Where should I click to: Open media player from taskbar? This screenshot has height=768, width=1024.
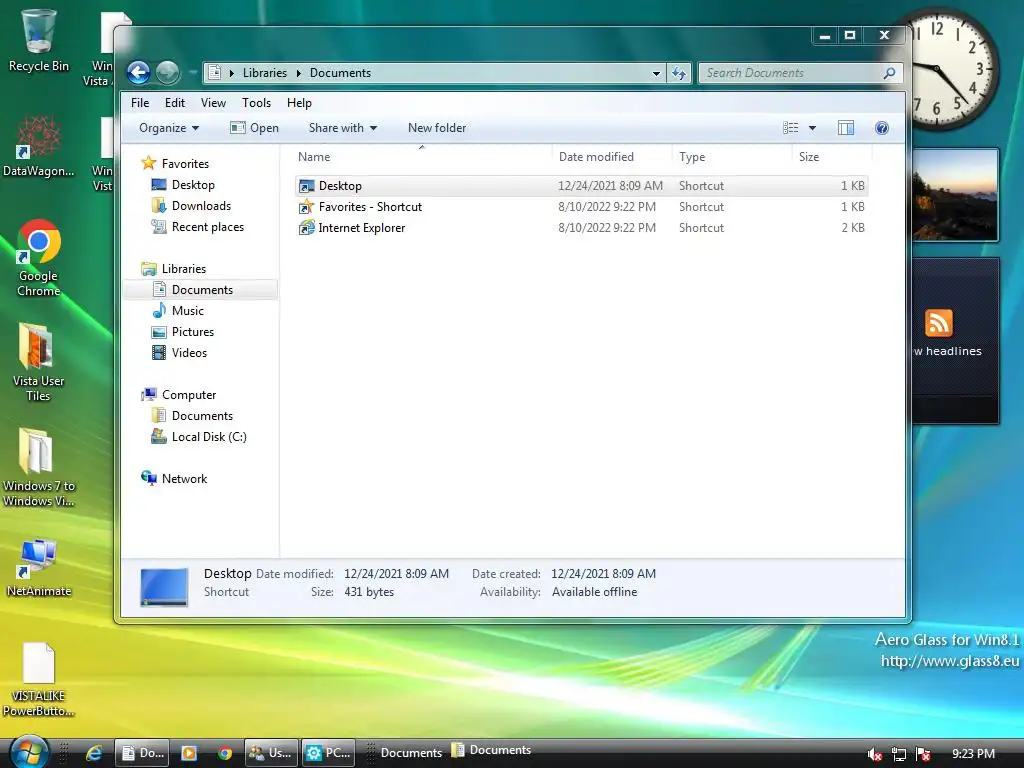[189, 753]
